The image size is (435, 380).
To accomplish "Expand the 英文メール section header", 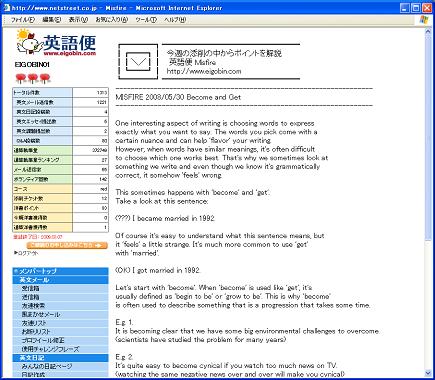I will pos(61,280).
